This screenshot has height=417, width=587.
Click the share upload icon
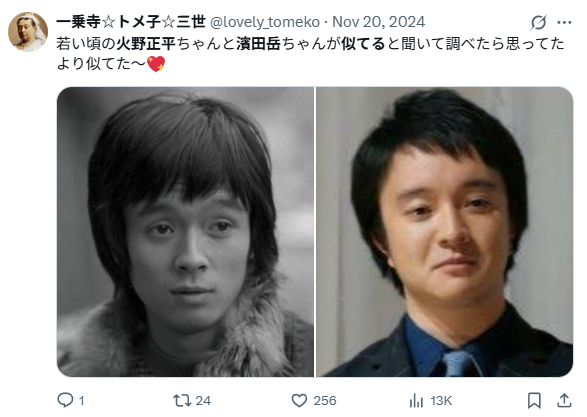coord(564,401)
